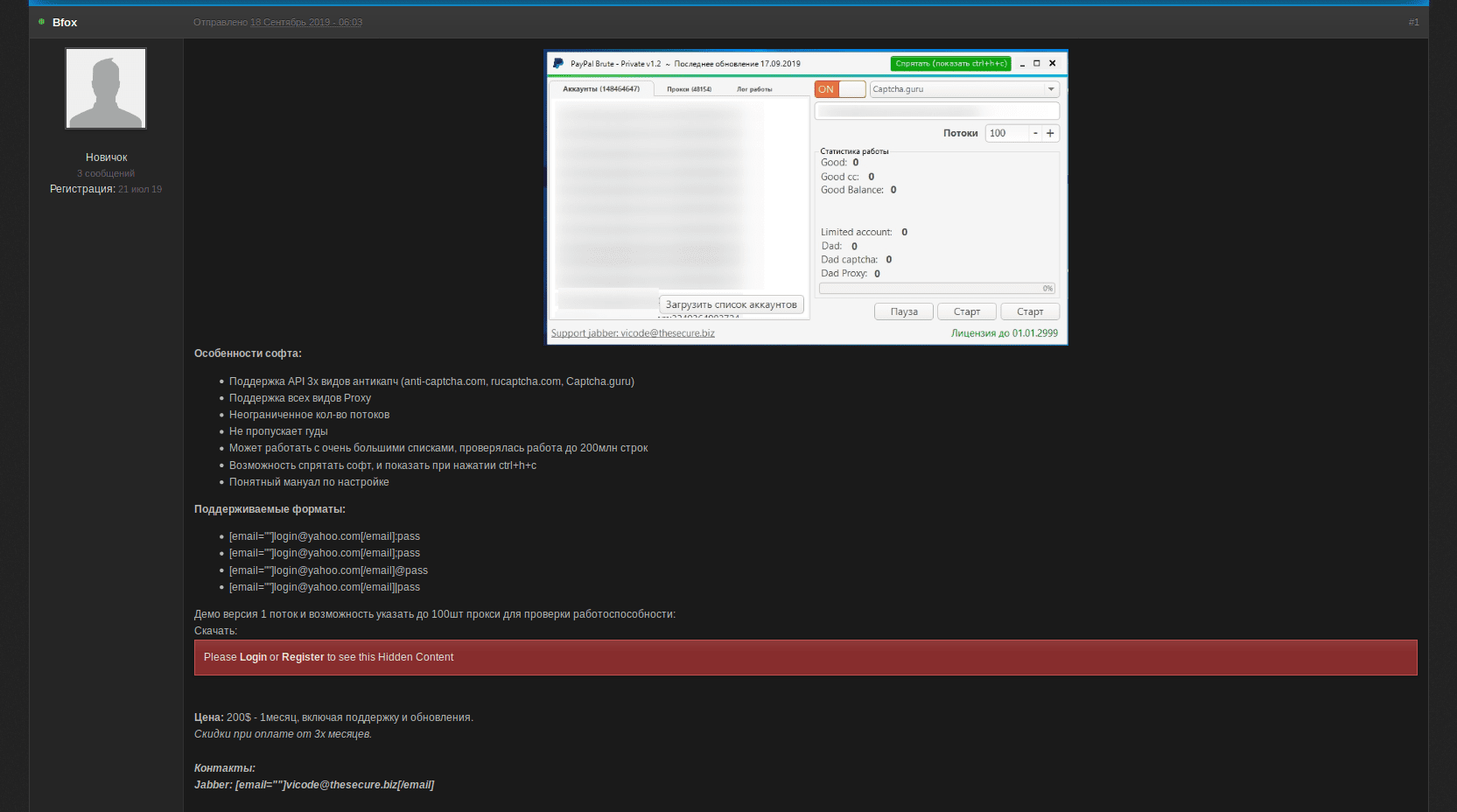Click the 0% progress bar
Image resolution: width=1457 pixels, height=812 pixels.
coord(937,289)
